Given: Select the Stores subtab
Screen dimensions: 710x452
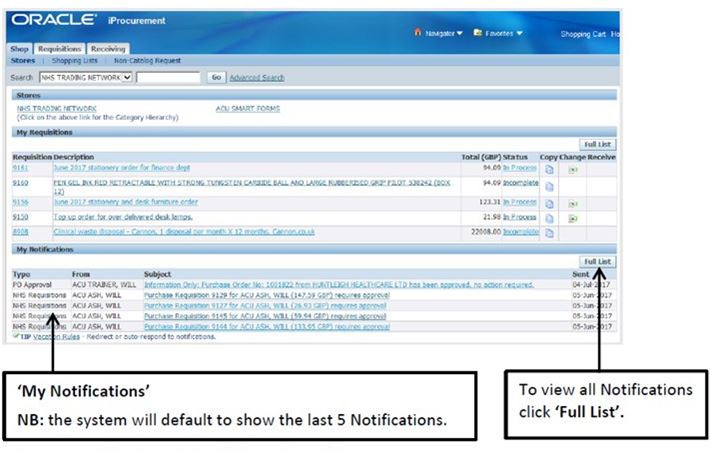Looking at the screenshot, I should (23, 60).
